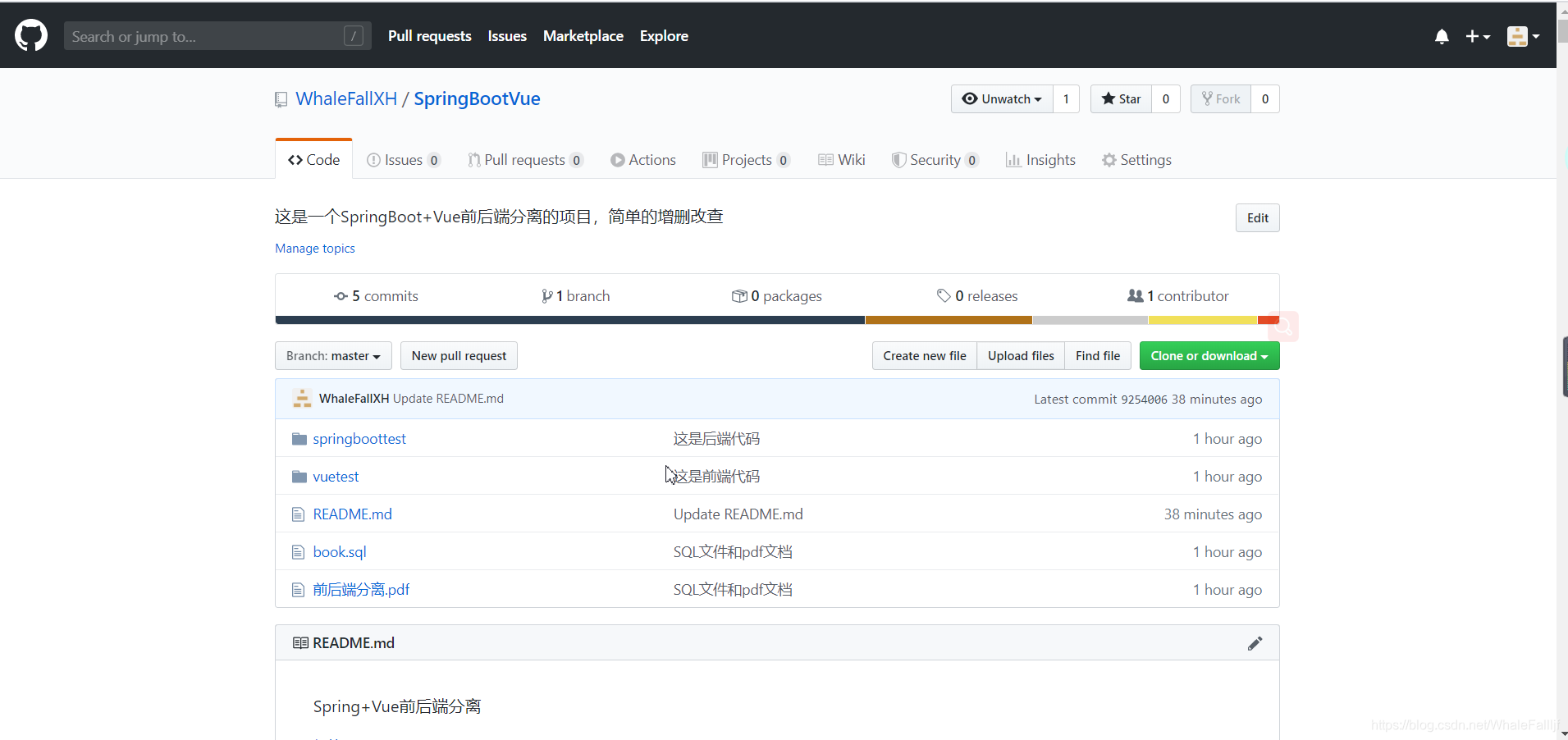Open the SpringBootVue repository link
This screenshot has height=740, width=1568.
pyautogui.click(x=477, y=98)
